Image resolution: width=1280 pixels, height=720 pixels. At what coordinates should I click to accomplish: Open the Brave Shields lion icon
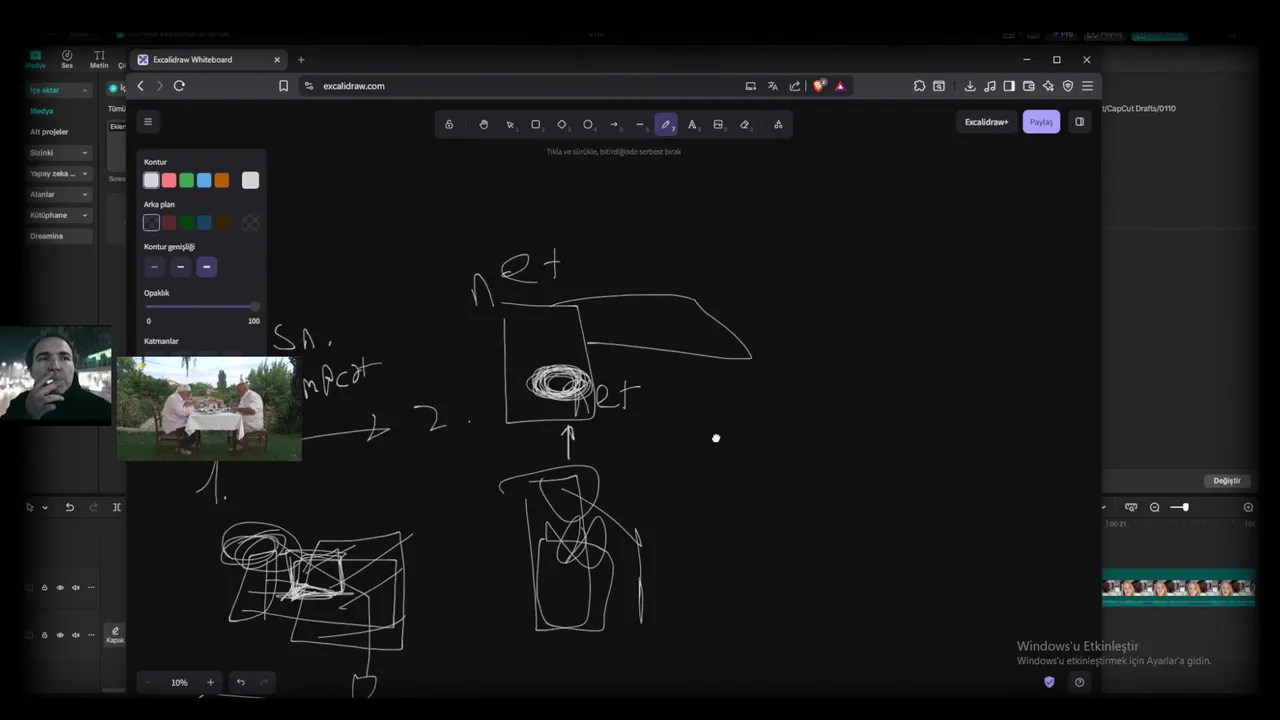pos(819,86)
